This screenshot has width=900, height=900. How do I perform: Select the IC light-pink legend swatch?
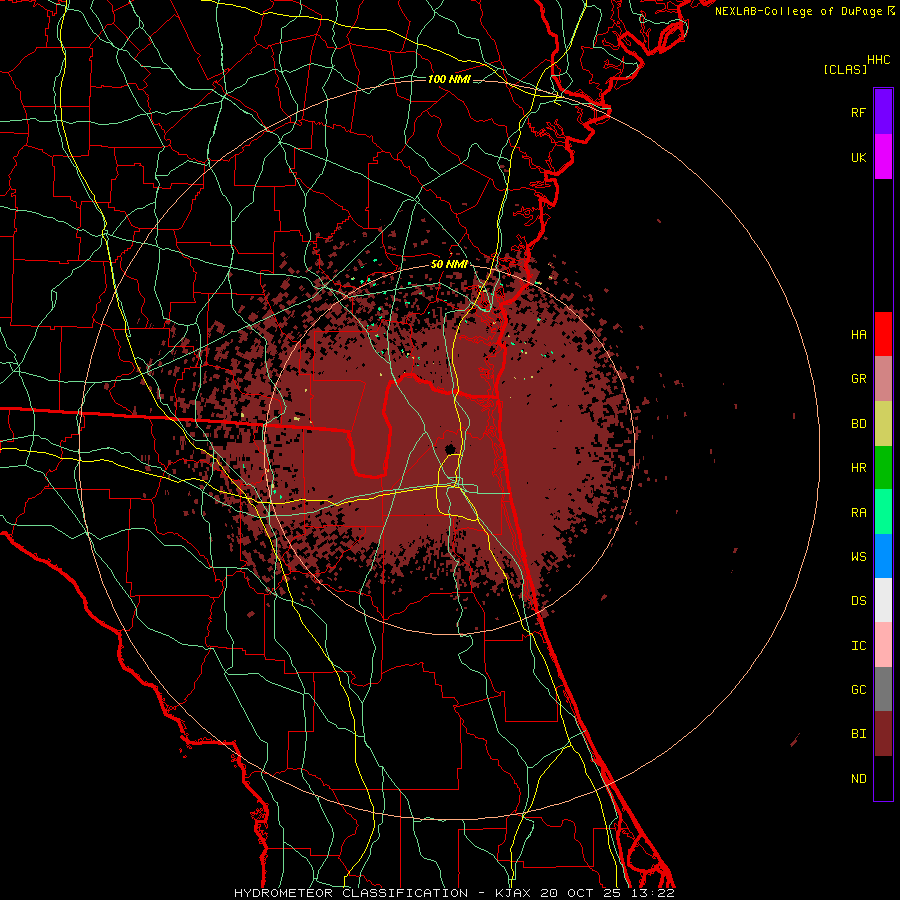pyautogui.click(x=883, y=645)
